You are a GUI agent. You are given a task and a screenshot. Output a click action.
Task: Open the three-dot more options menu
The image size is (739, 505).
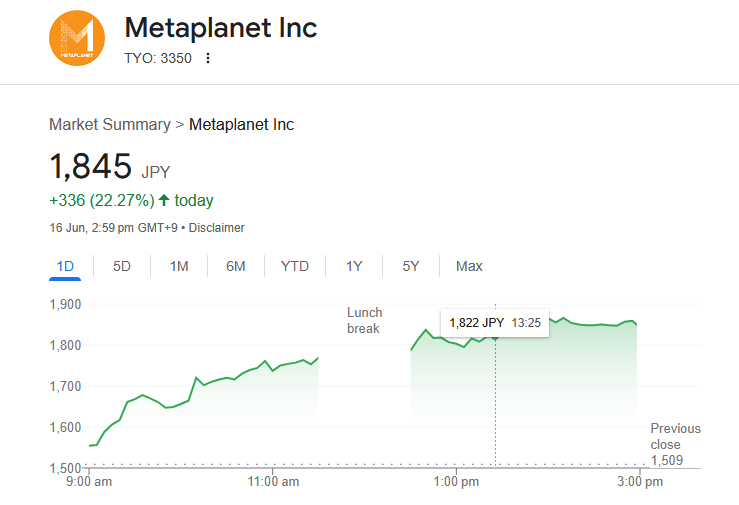208,58
